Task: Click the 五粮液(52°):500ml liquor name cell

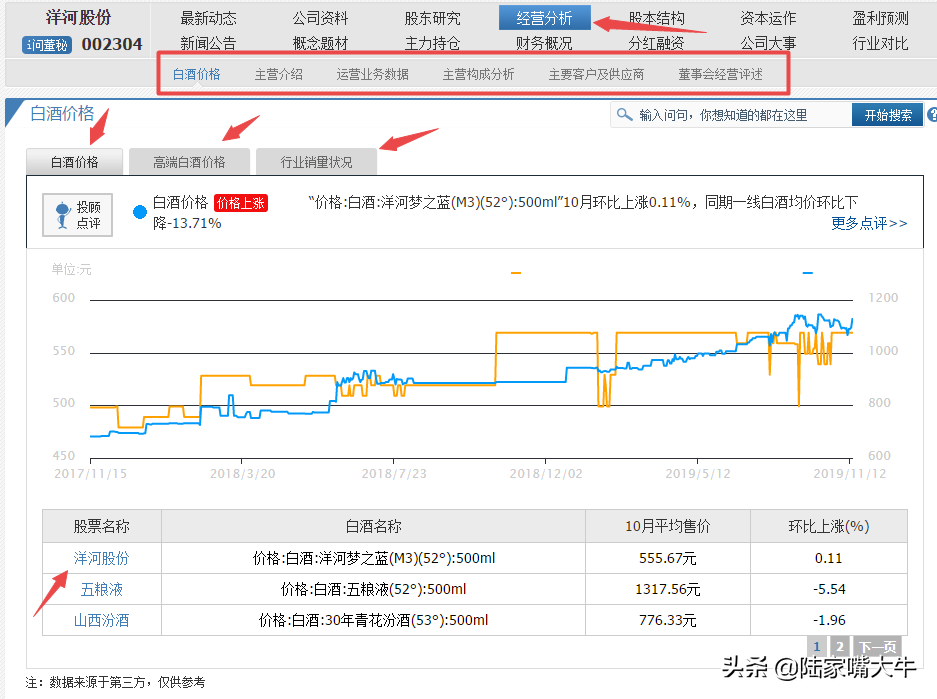Action: pyautogui.click(x=373, y=589)
